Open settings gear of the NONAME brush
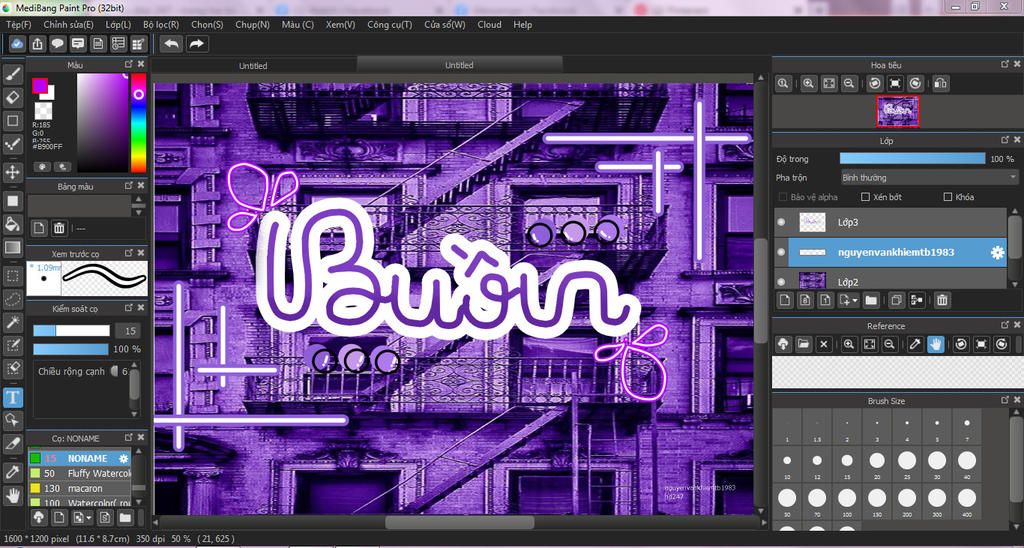The height and width of the screenshot is (548, 1024). pos(123,459)
